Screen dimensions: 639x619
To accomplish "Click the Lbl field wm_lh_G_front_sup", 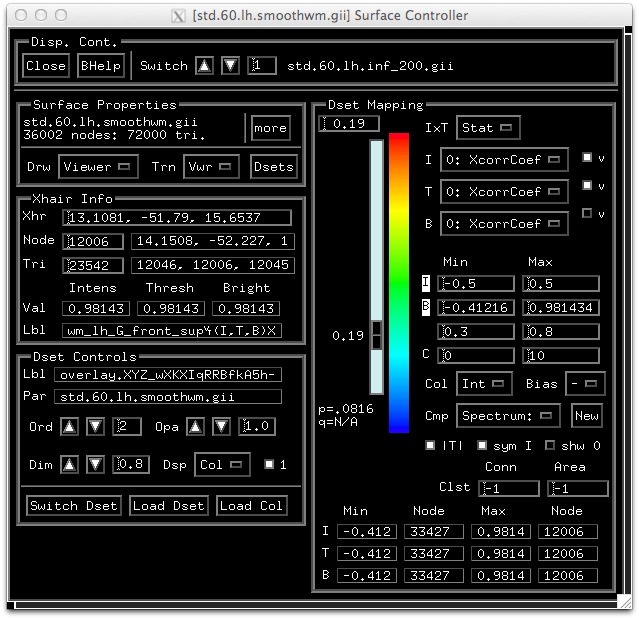I will pos(172,330).
